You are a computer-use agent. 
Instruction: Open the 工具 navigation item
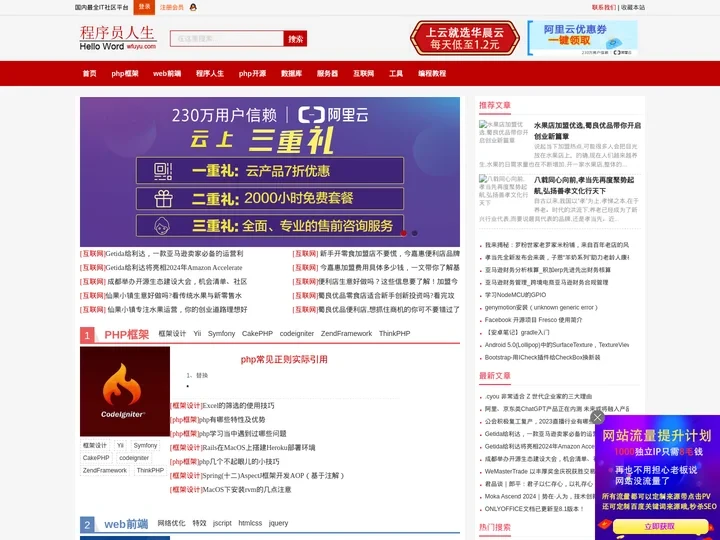tap(396, 73)
